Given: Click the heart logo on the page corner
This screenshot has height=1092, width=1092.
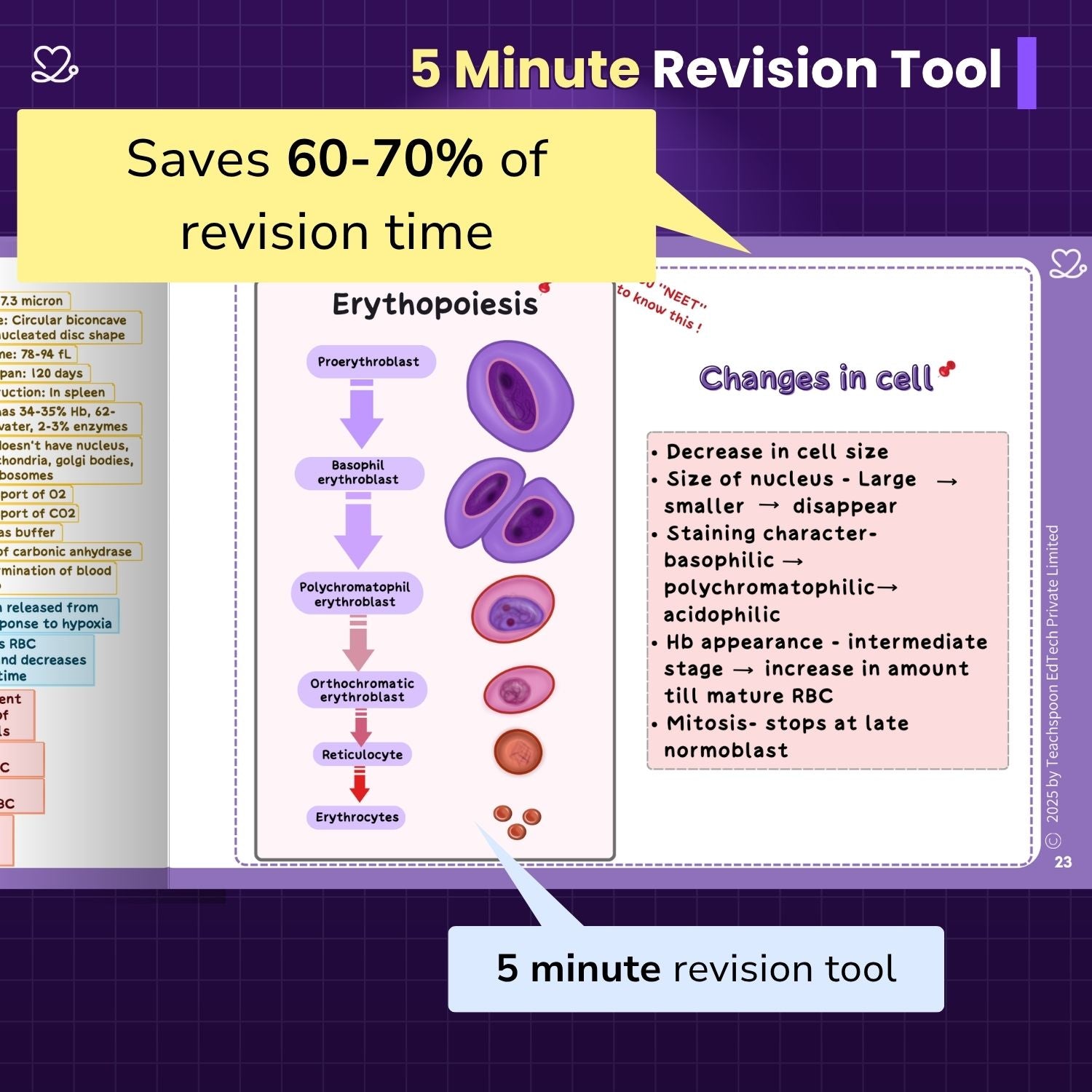Looking at the screenshot, I should 1067,264.
